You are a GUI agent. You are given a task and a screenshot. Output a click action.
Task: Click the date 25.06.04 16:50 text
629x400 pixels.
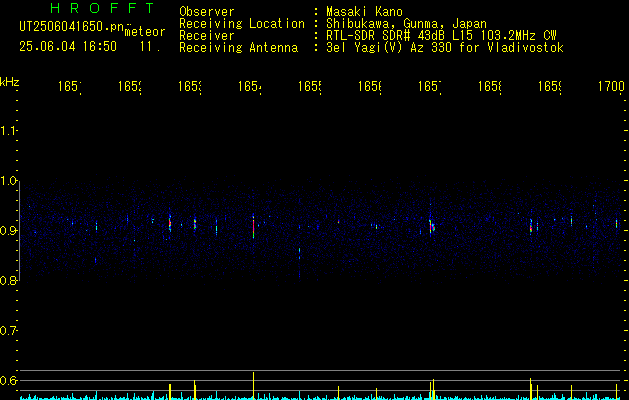(x=68, y=47)
